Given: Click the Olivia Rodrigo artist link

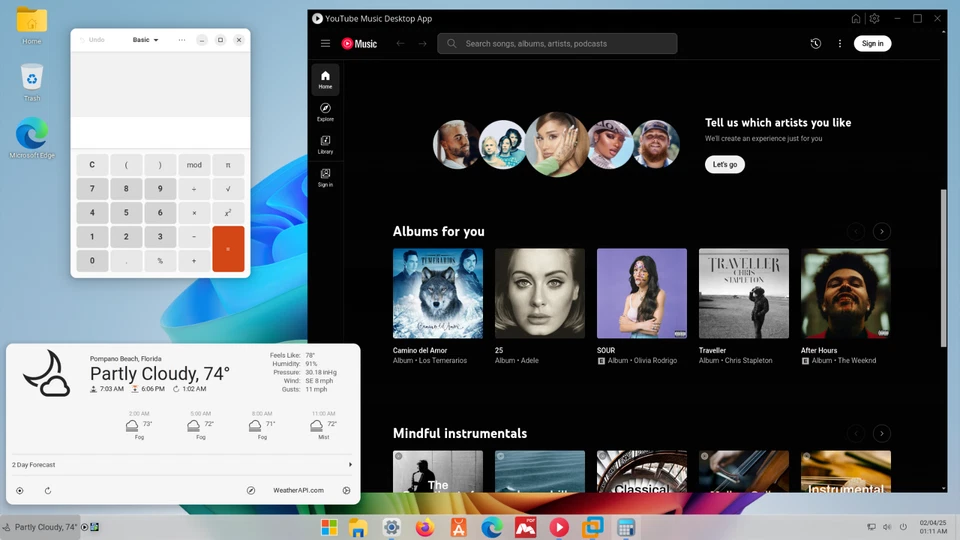Looking at the screenshot, I should coord(654,361).
